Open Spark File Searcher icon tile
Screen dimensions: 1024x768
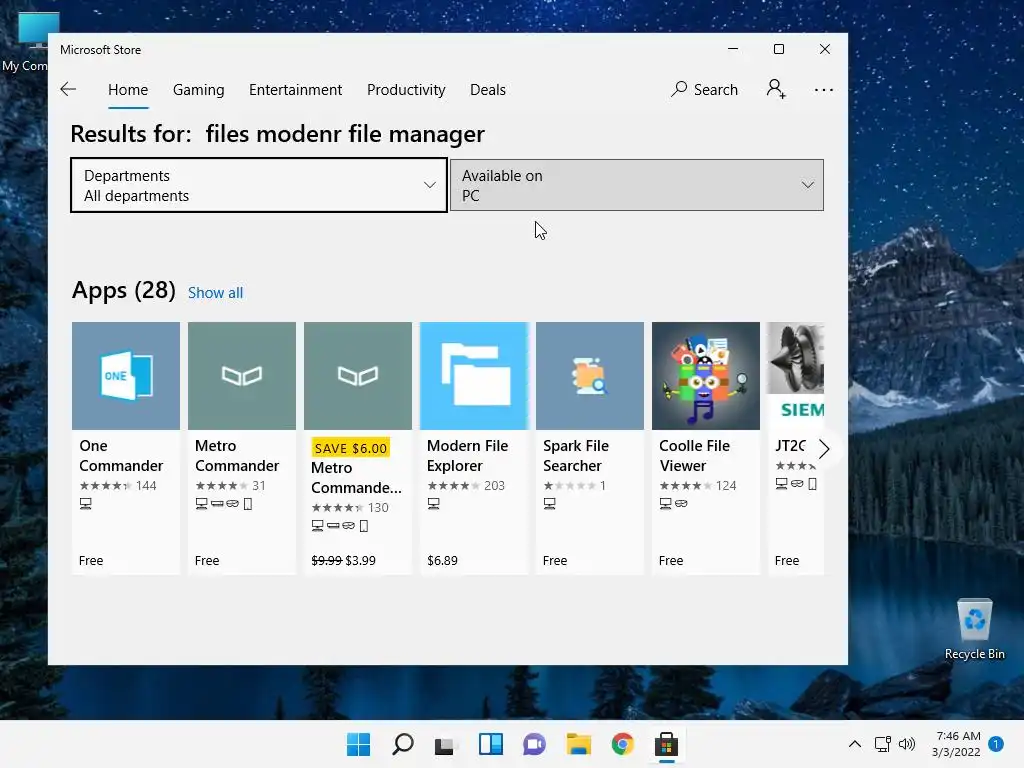[x=590, y=376]
